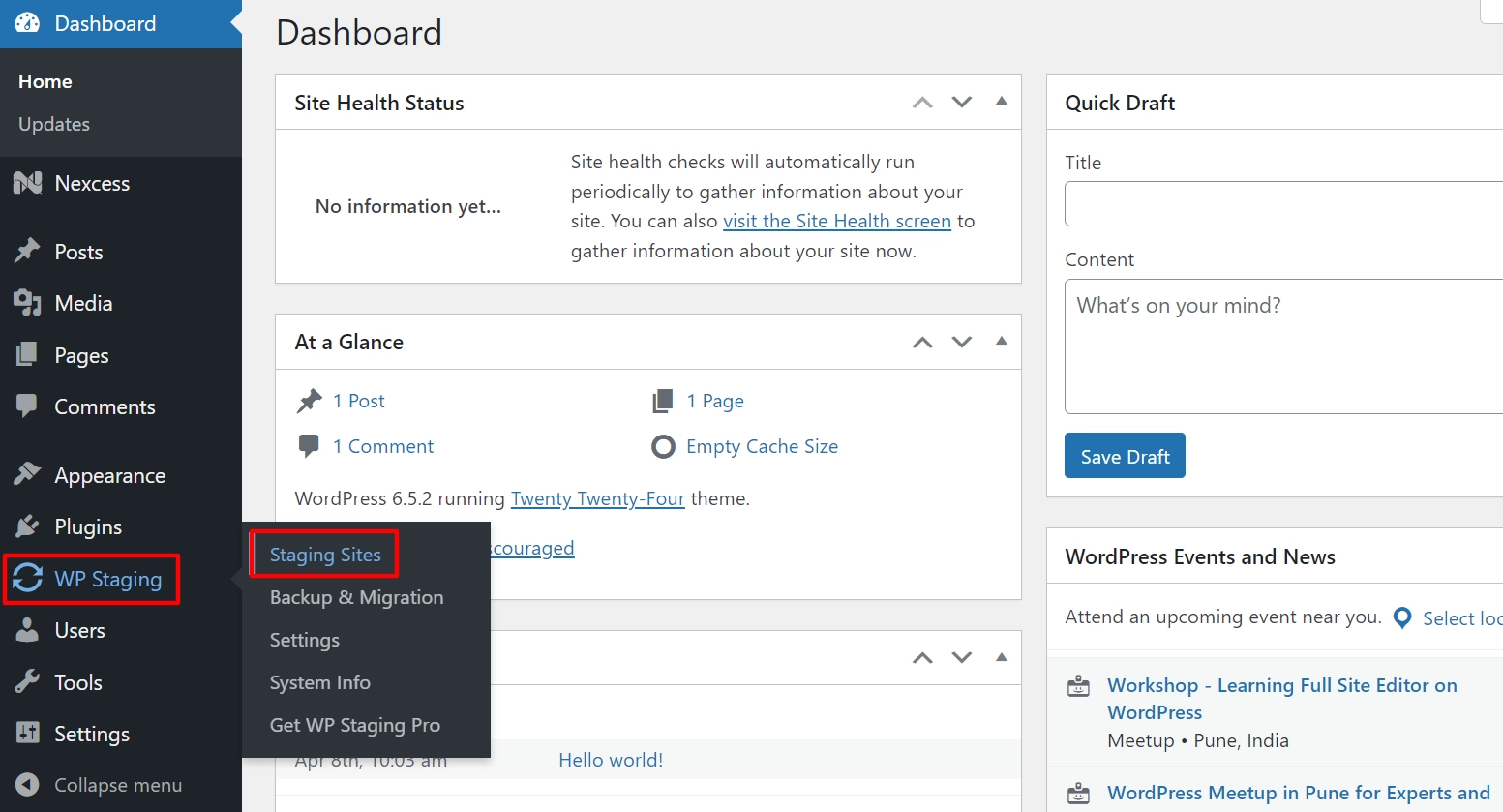
Task: Open the WP Staging menu
Action: 107,579
